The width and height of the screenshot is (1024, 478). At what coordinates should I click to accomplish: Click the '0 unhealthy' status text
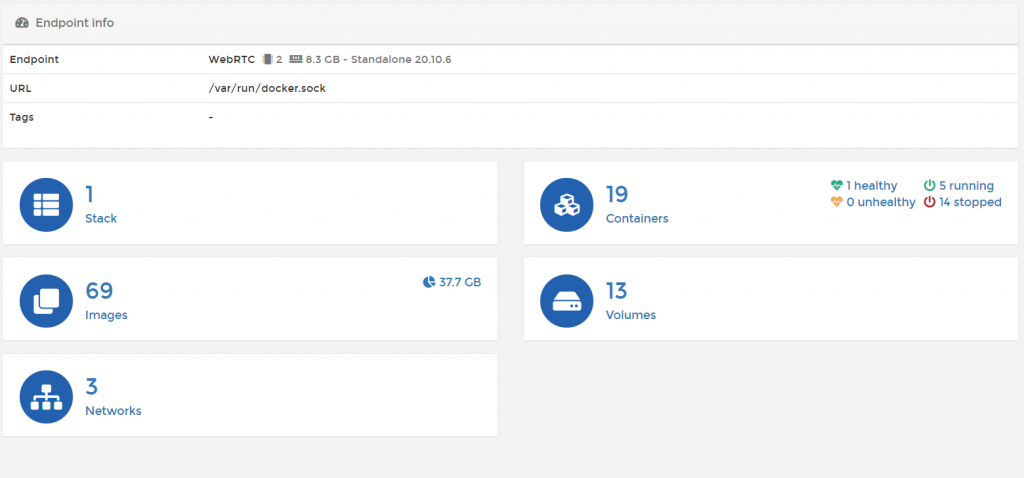tap(881, 202)
